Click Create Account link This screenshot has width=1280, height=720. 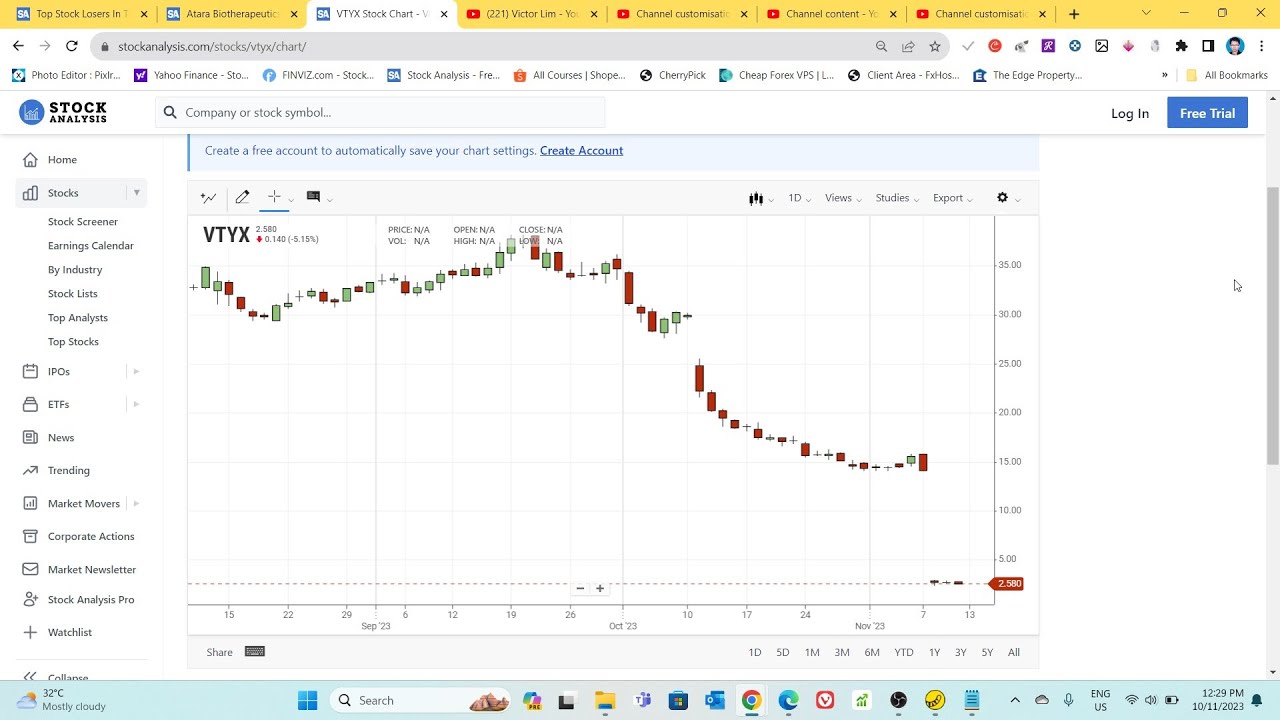[581, 150]
